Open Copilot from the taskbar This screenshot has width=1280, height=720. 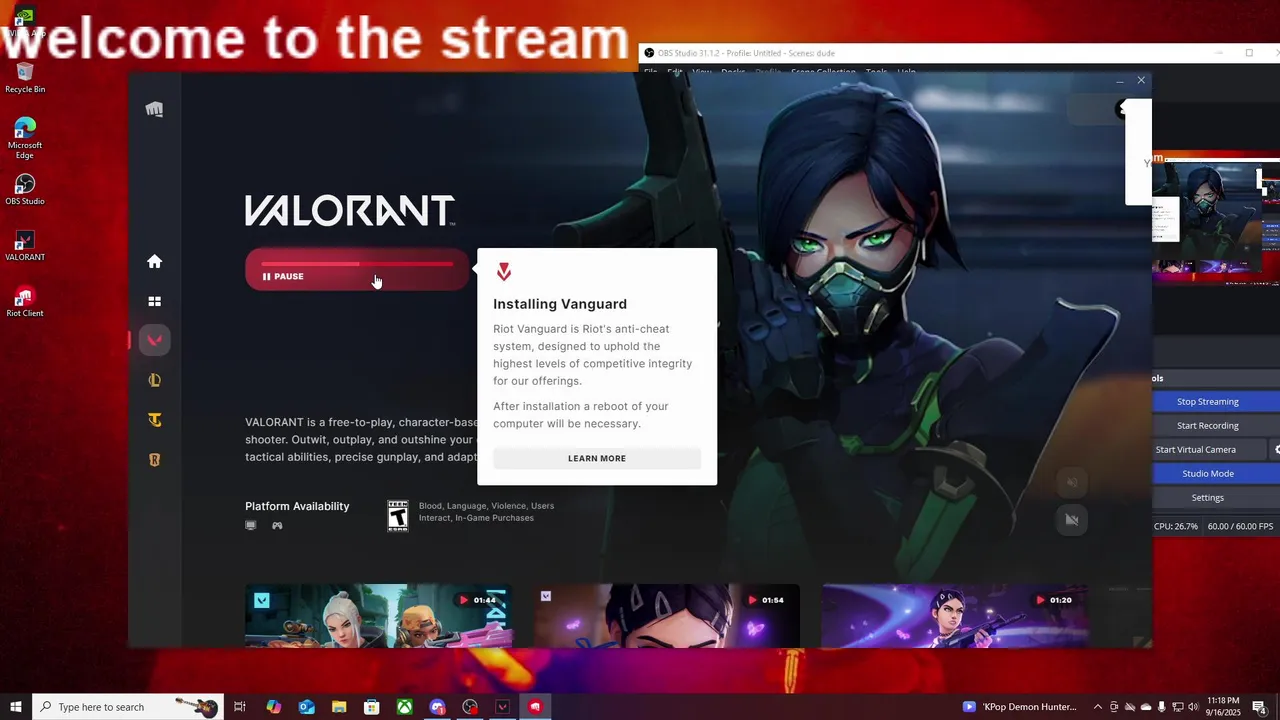(273, 707)
